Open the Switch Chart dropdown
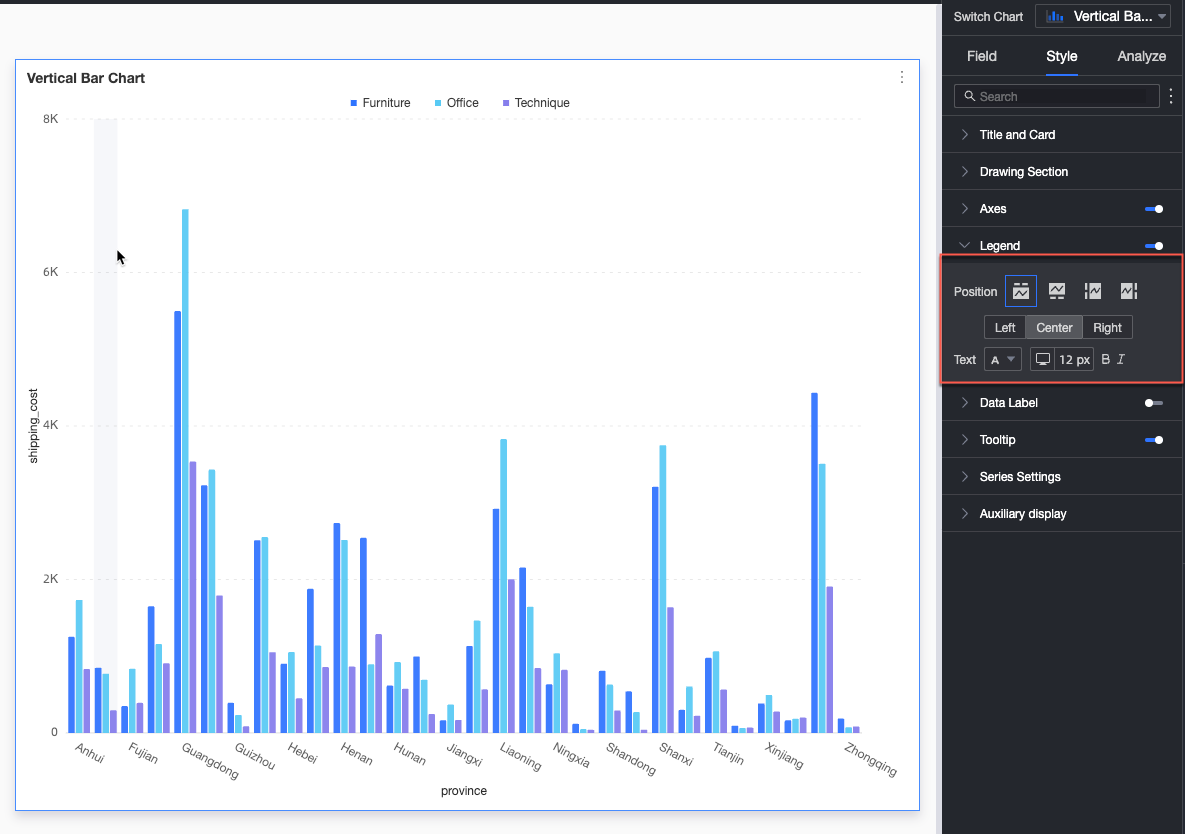 click(x=1103, y=17)
